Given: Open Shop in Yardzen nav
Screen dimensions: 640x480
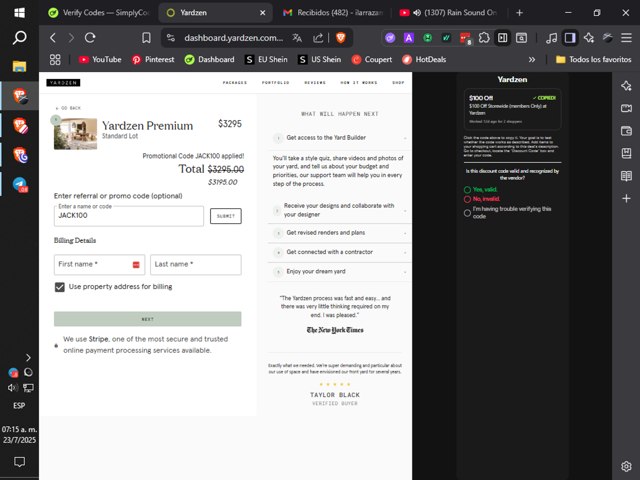Looking at the screenshot, I should (398, 82).
